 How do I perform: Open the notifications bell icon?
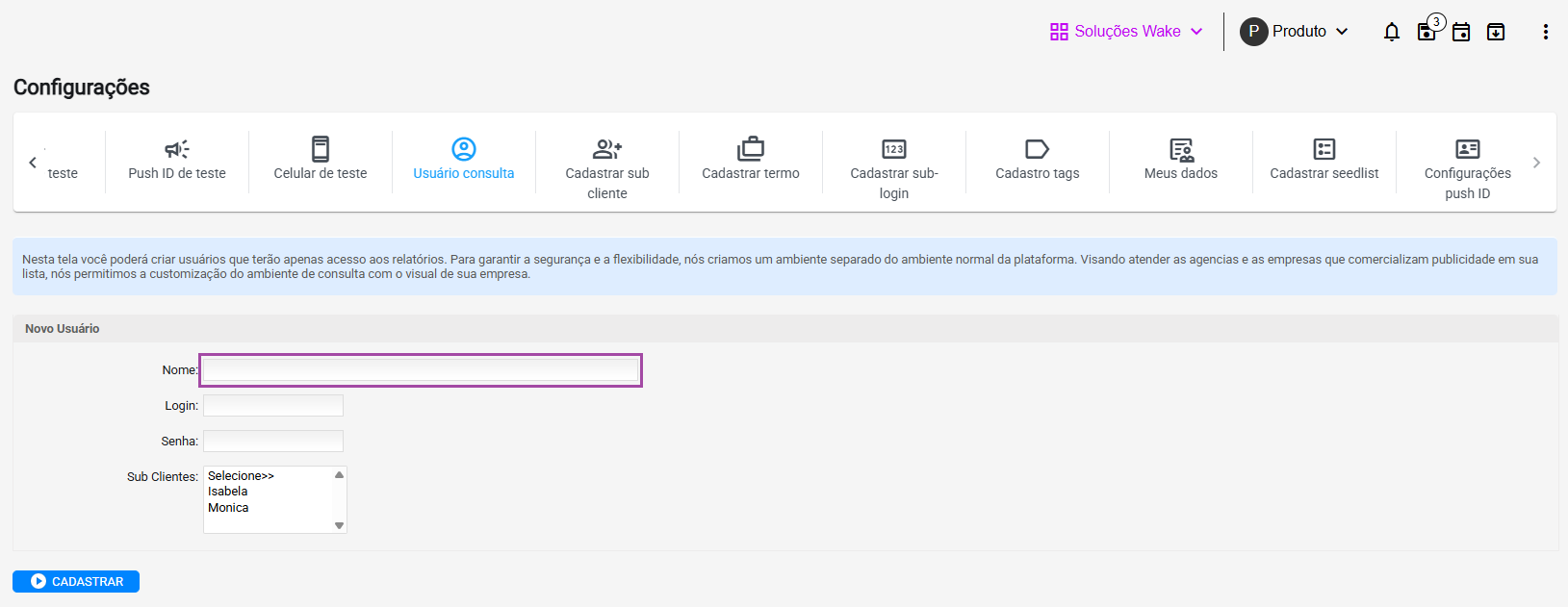click(x=1392, y=32)
